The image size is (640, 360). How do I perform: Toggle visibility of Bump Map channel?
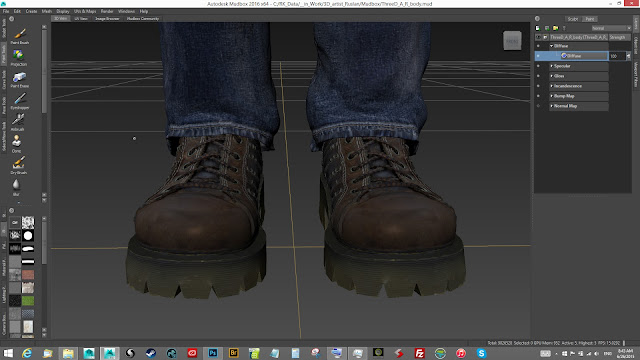538,96
